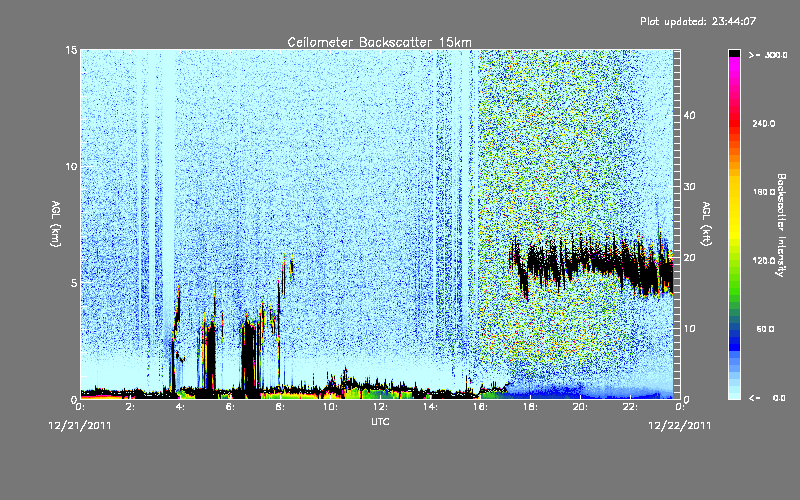Click the red region of the colorbar
The width and height of the screenshot is (800, 500).
[x=734, y=121]
